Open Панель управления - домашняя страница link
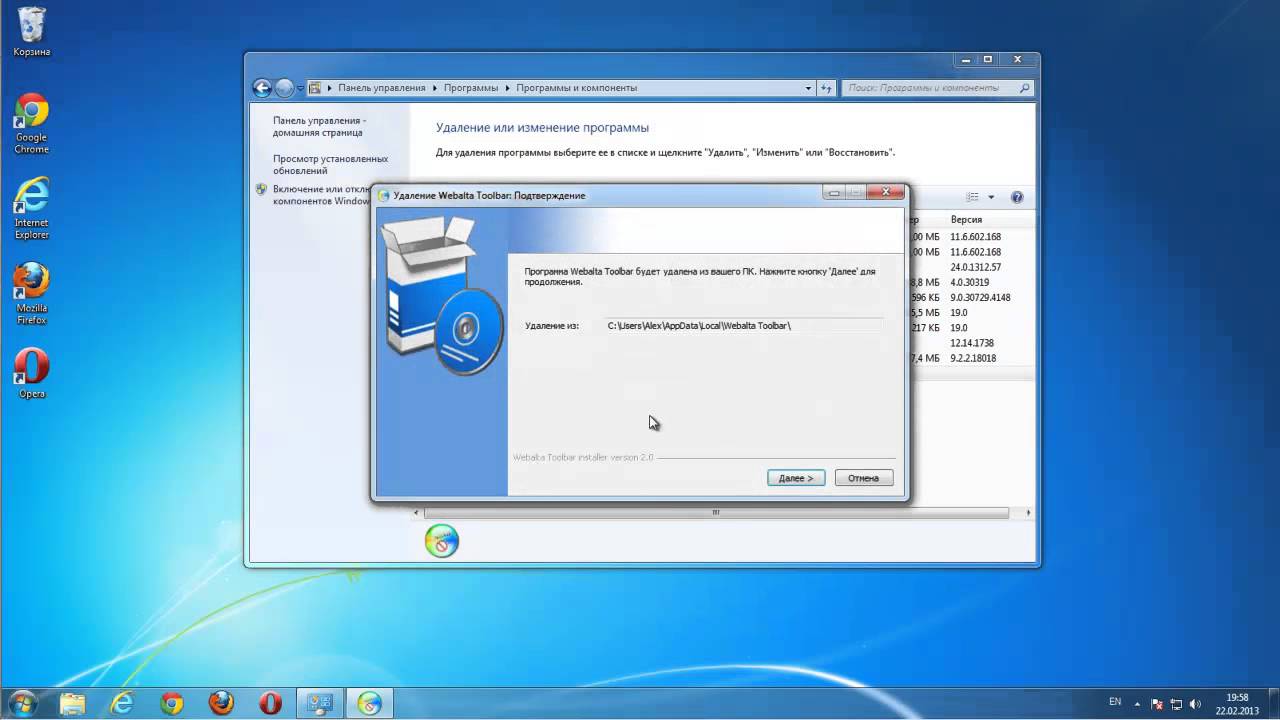This screenshot has width=1280, height=720. (x=319, y=126)
